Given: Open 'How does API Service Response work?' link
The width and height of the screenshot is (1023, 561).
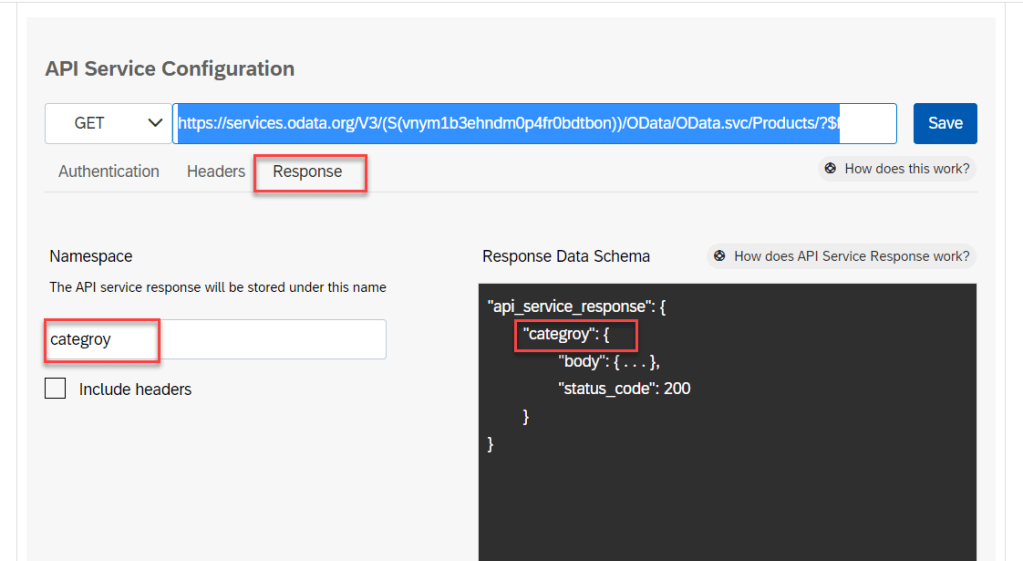Looking at the screenshot, I should (851, 256).
